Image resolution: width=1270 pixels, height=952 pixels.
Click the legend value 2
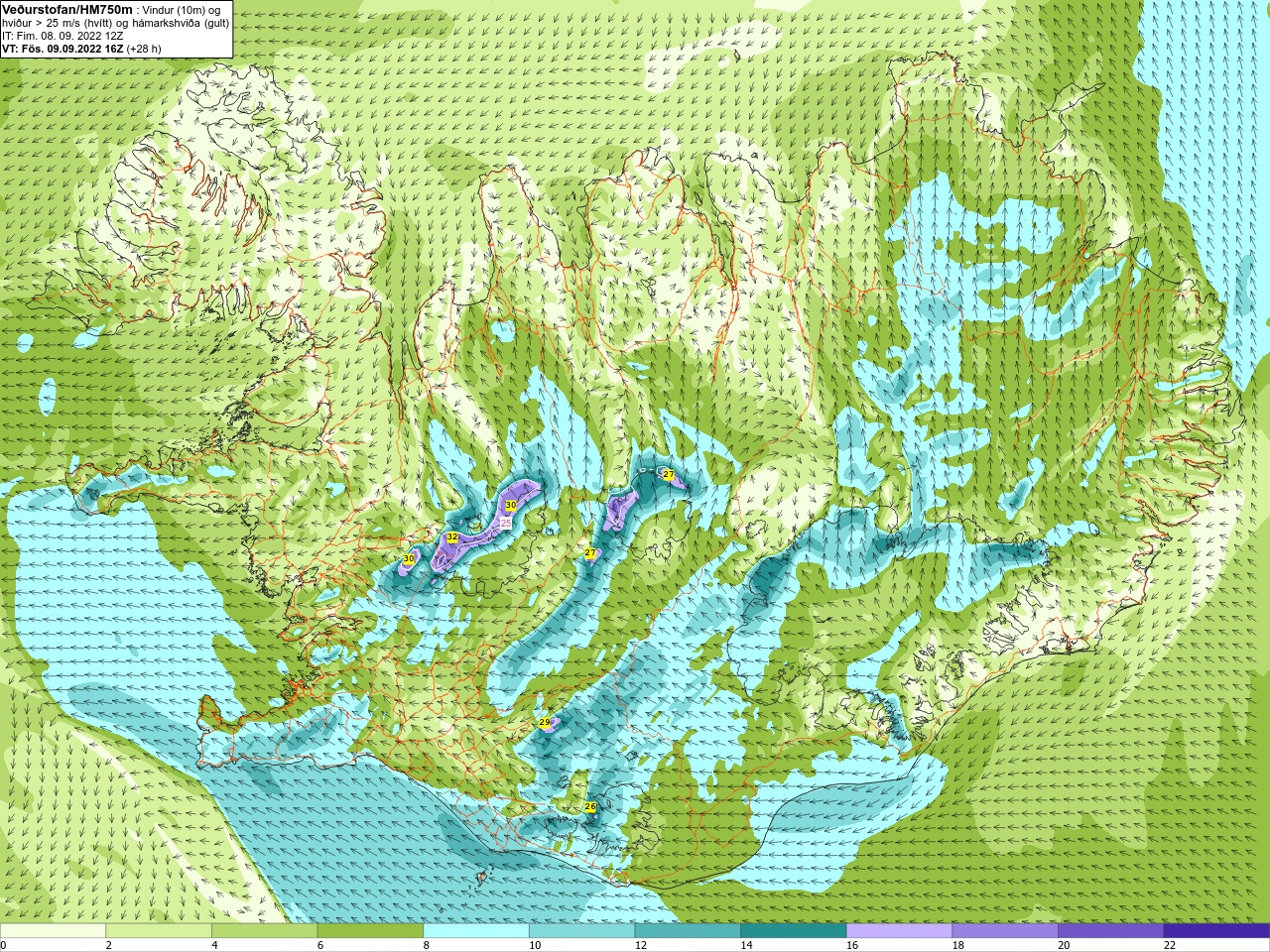click(109, 945)
